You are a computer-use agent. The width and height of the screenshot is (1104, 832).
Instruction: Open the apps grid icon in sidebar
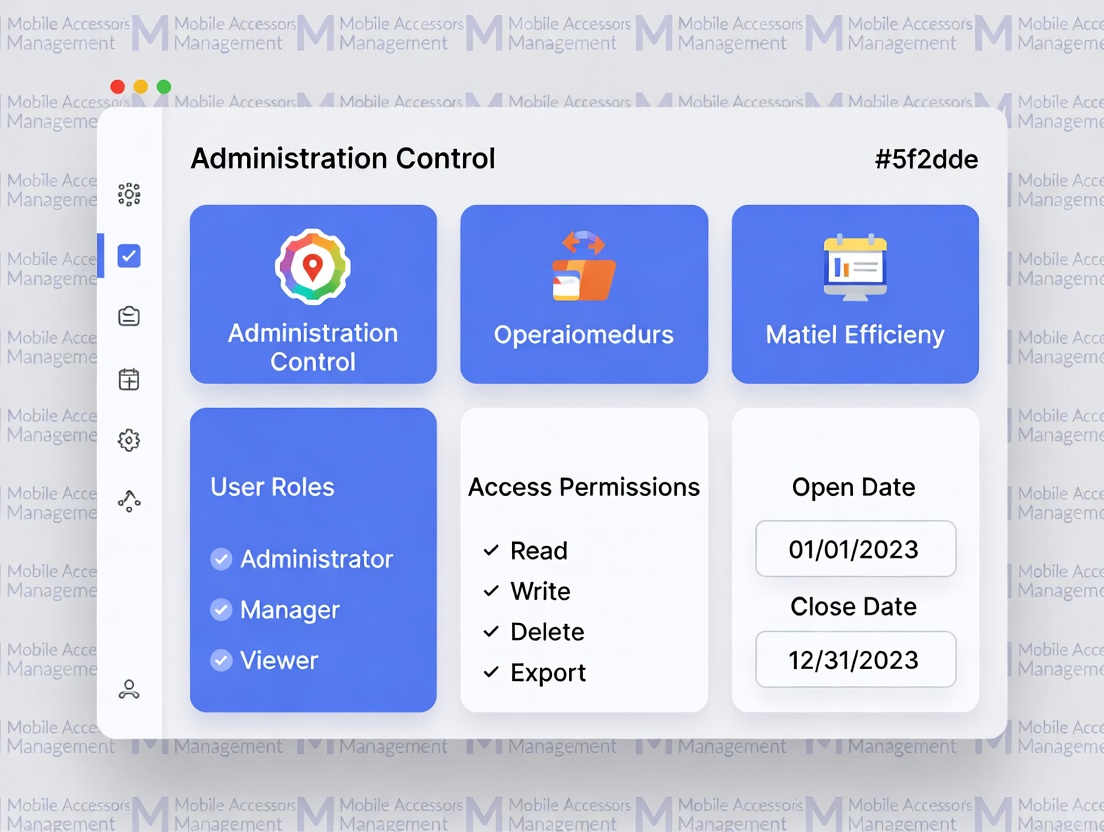129,194
